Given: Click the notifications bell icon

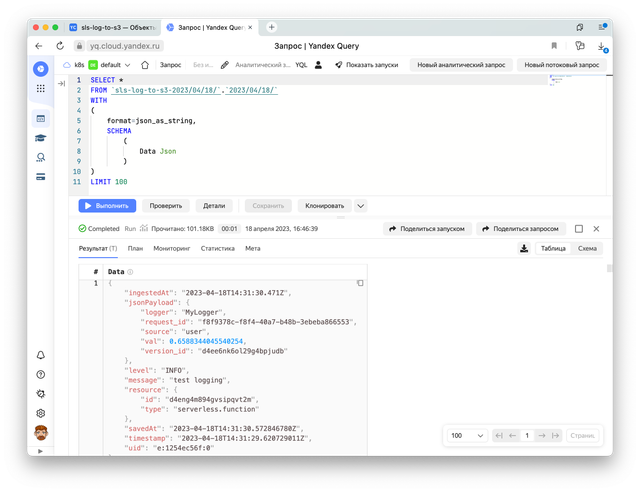Looking at the screenshot, I should pyautogui.click(x=40, y=355).
